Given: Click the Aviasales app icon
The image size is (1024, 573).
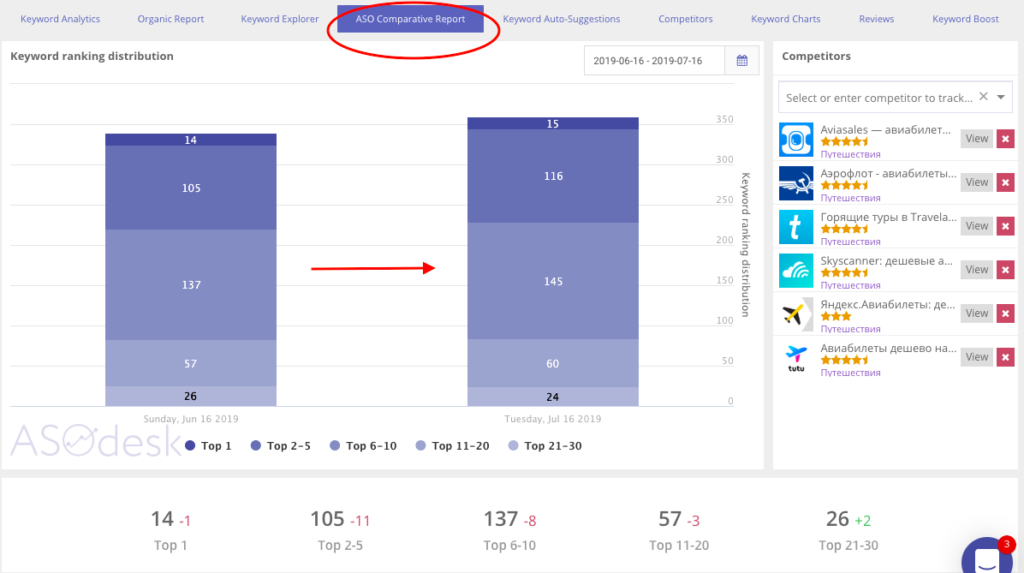Looking at the screenshot, I should click(796, 139).
